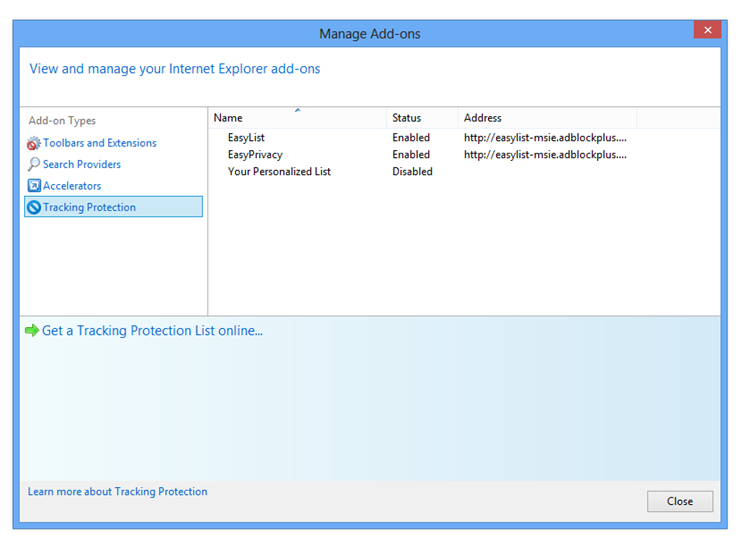The height and width of the screenshot is (539, 742).
Task: Open Learn more about Tracking Protection link
Action: 117,492
